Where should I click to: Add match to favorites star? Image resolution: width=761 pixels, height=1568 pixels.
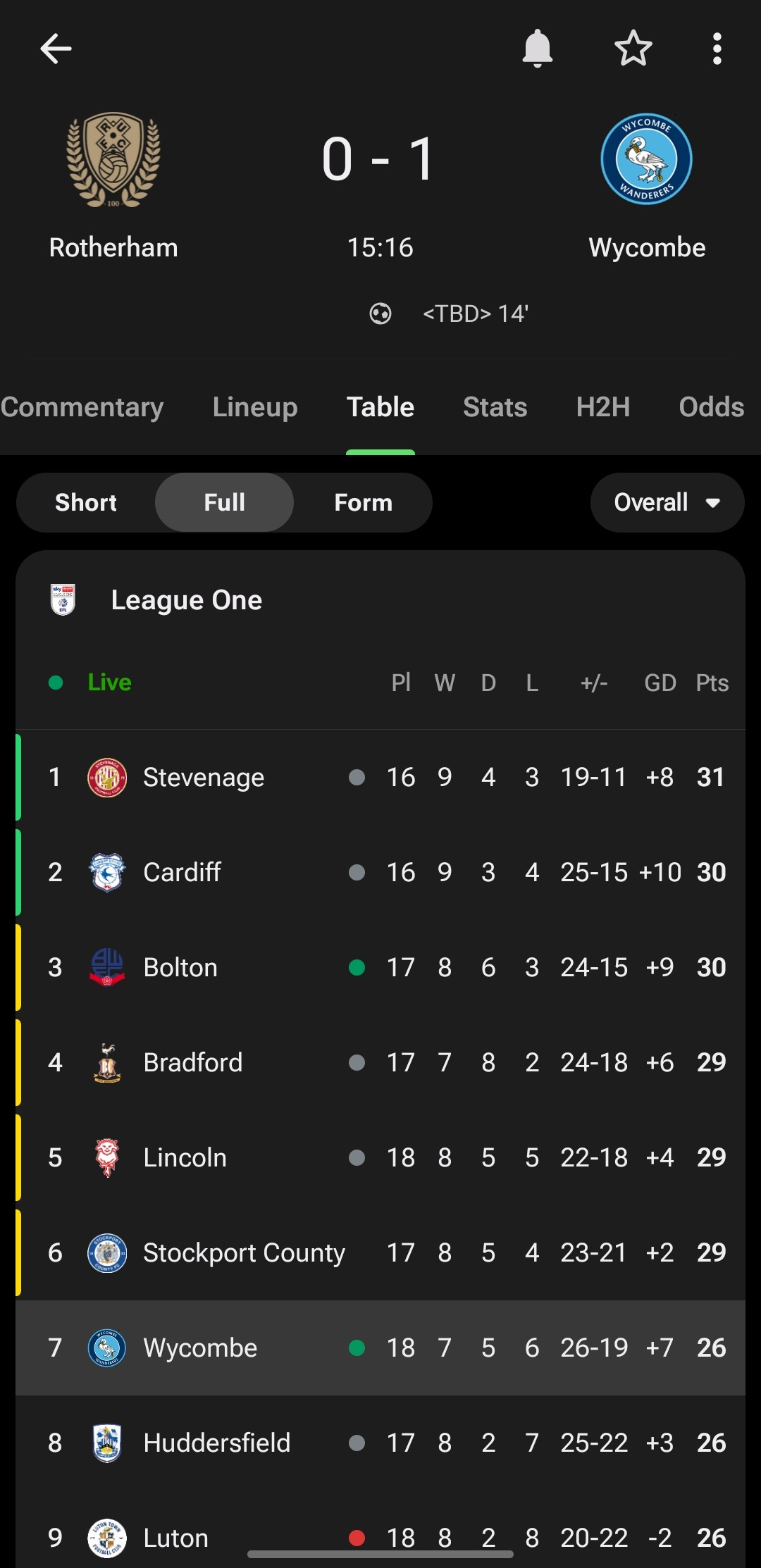coord(633,49)
